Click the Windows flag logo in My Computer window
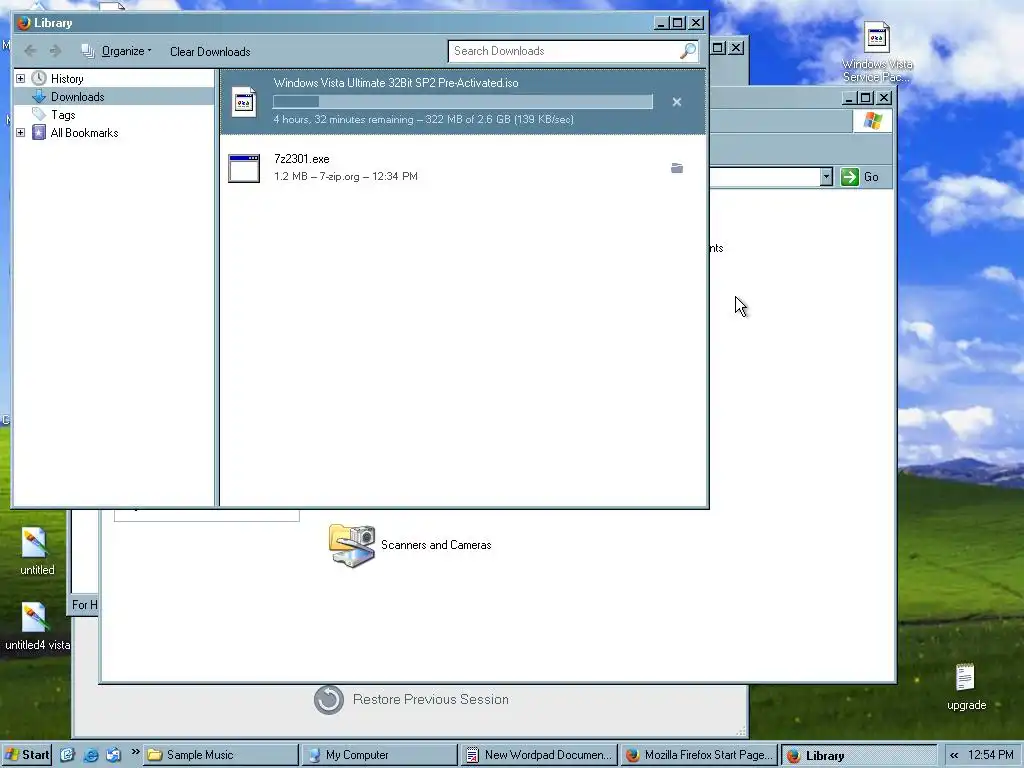 (x=872, y=121)
